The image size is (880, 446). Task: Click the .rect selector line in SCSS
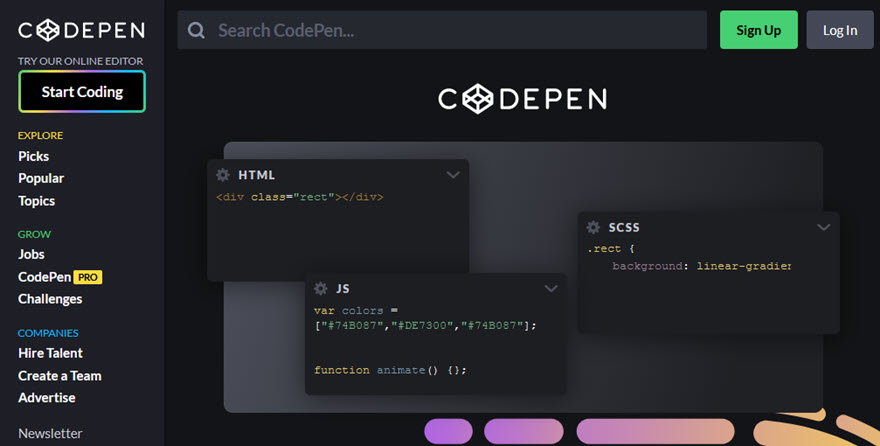(x=611, y=249)
